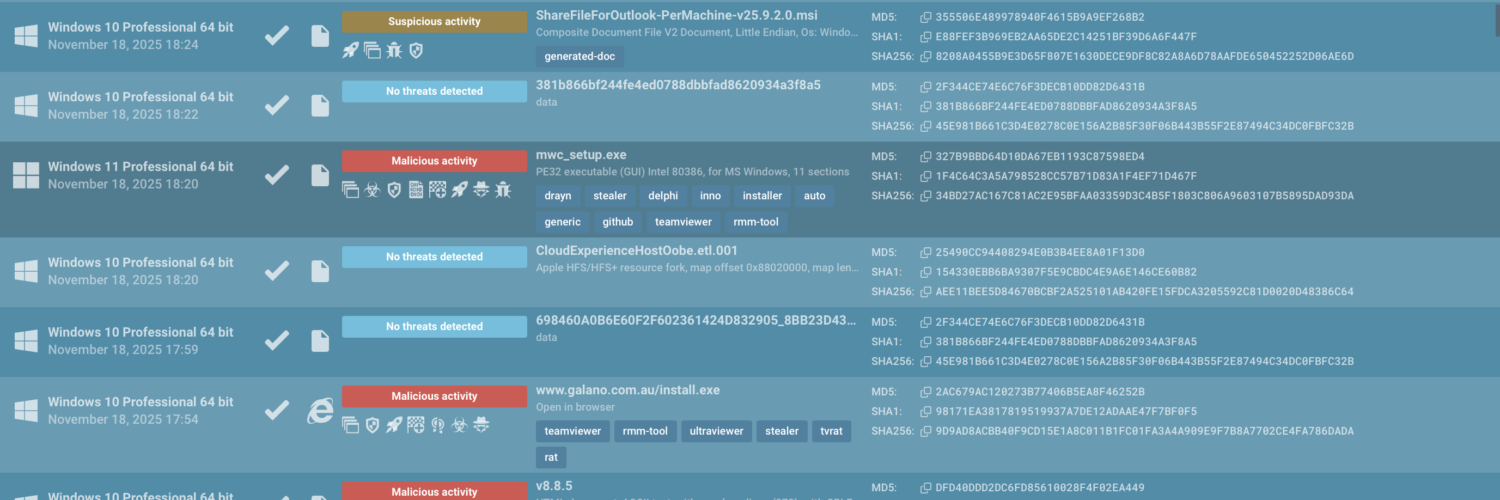
Task: Click the 'generated-doc' tag
Action: coord(578,57)
